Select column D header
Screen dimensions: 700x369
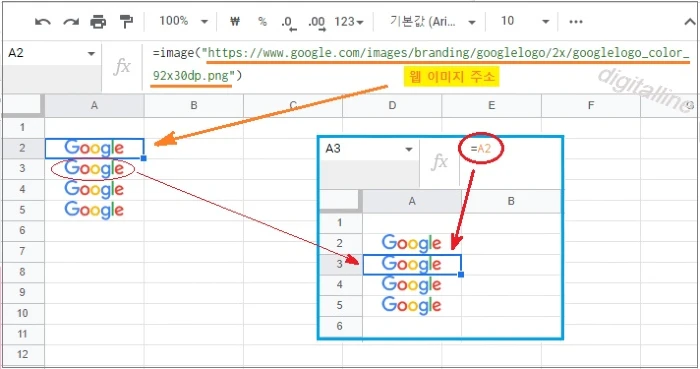(392, 106)
